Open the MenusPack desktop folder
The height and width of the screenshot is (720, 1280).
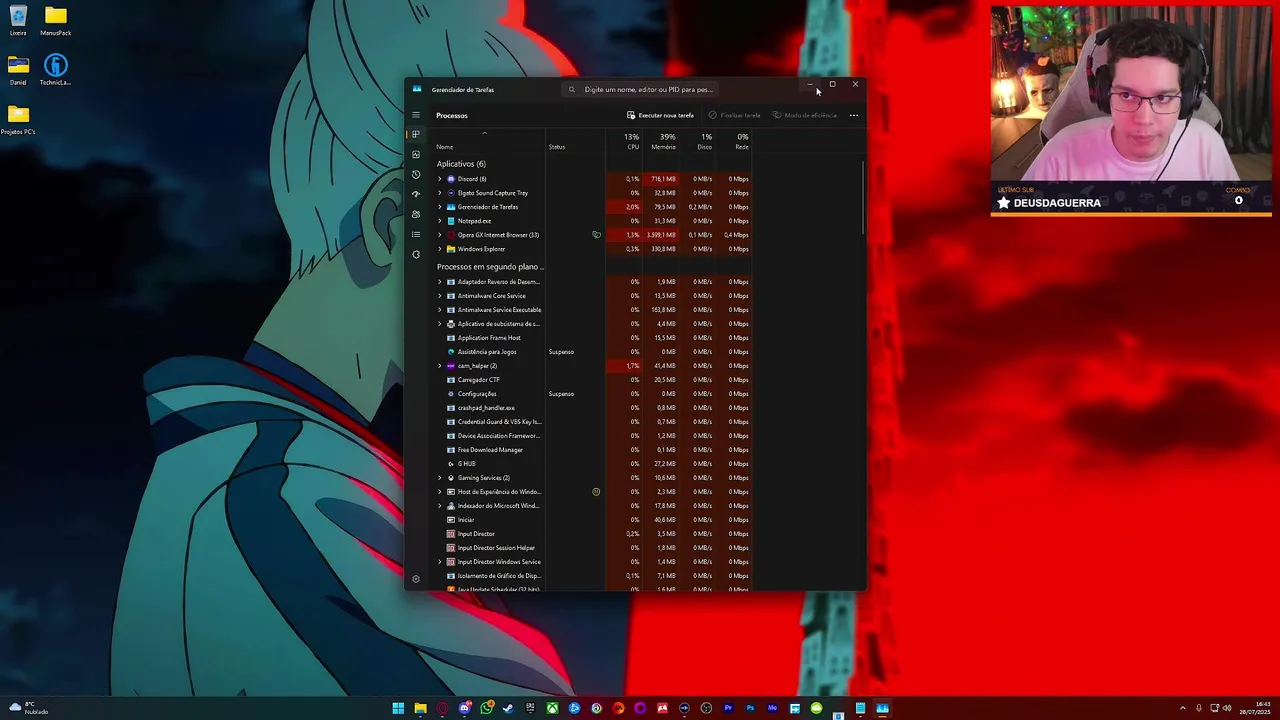click(56, 20)
